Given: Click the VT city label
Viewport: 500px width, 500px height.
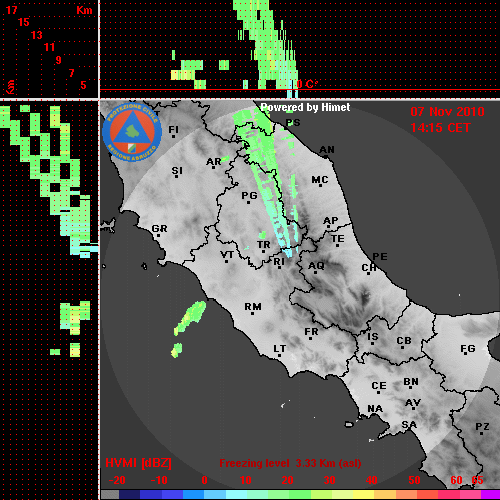Looking at the screenshot, I should (227, 255).
